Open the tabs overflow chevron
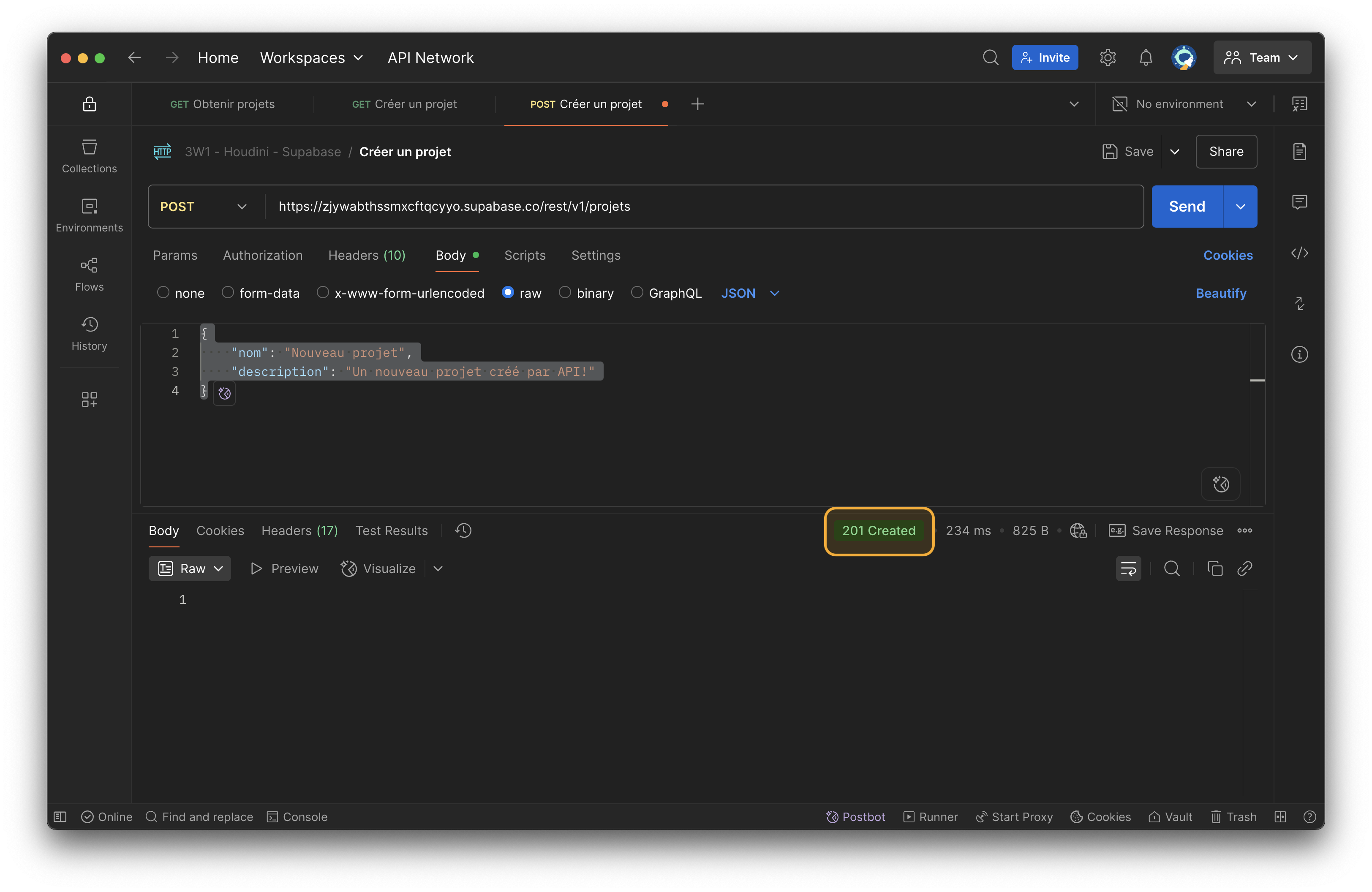The height and width of the screenshot is (892, 1372). pyautogui.click(x=1074, y=104)
